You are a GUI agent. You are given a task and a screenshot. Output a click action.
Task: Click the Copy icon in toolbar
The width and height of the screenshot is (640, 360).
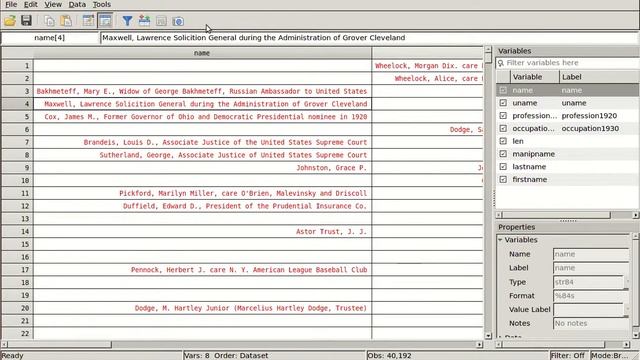pyautogui.click(x=49, y=20)
